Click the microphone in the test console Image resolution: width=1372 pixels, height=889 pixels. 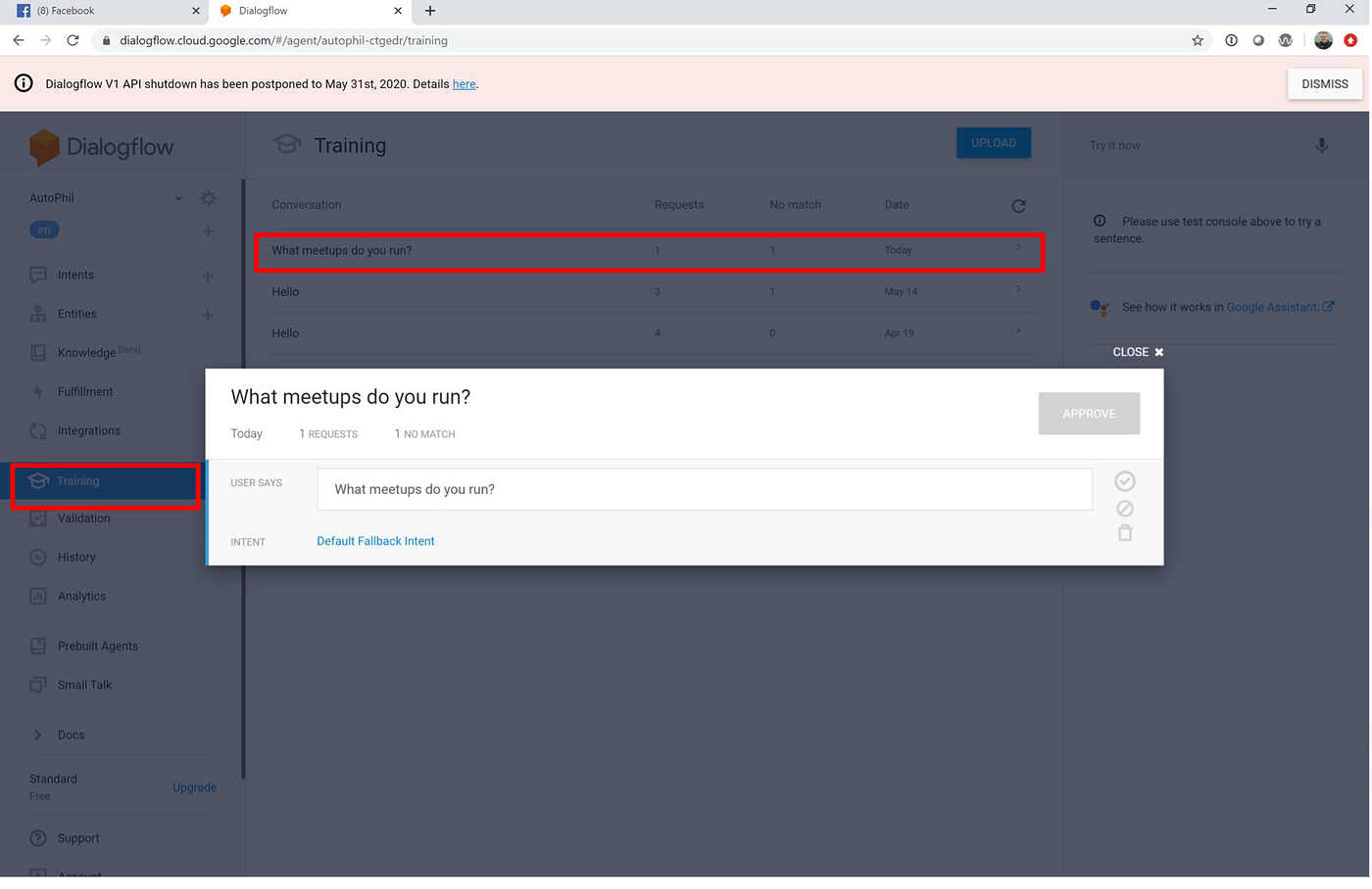point(1321,144)
